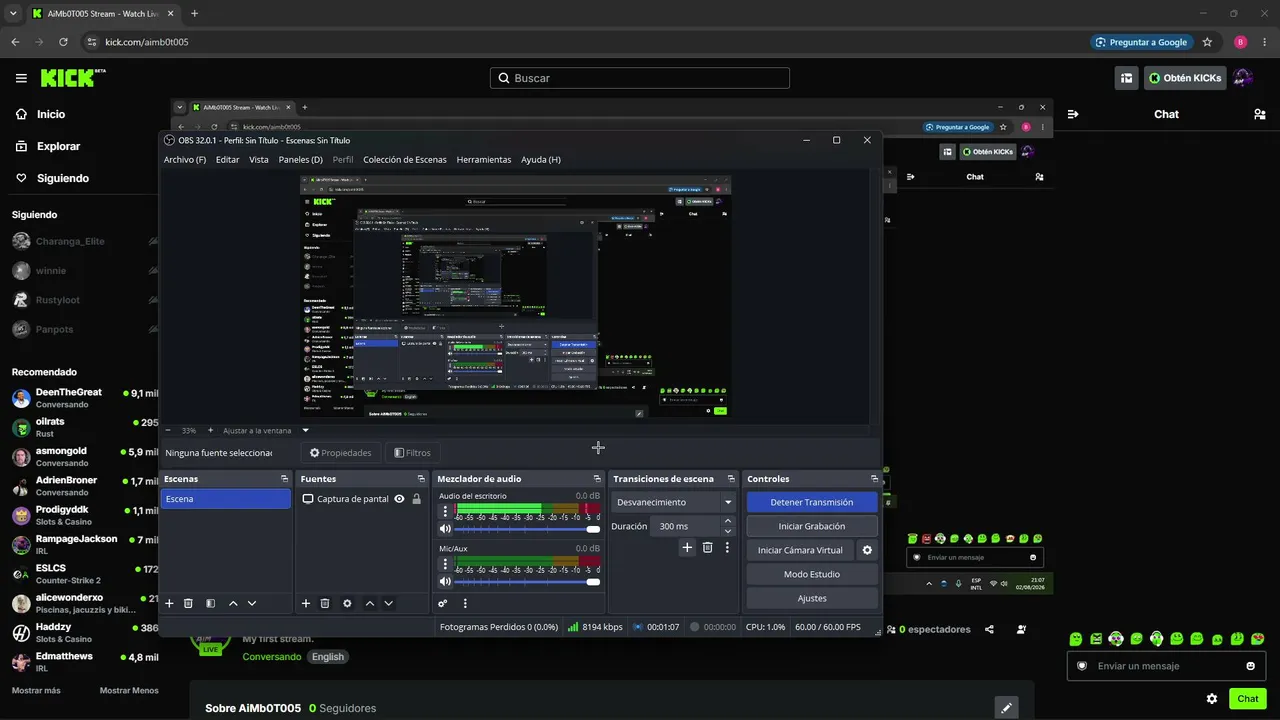Collapse the Kick chat panel
The height and width of the screenshot is (720, 1280).
[x=1073, y=114]
